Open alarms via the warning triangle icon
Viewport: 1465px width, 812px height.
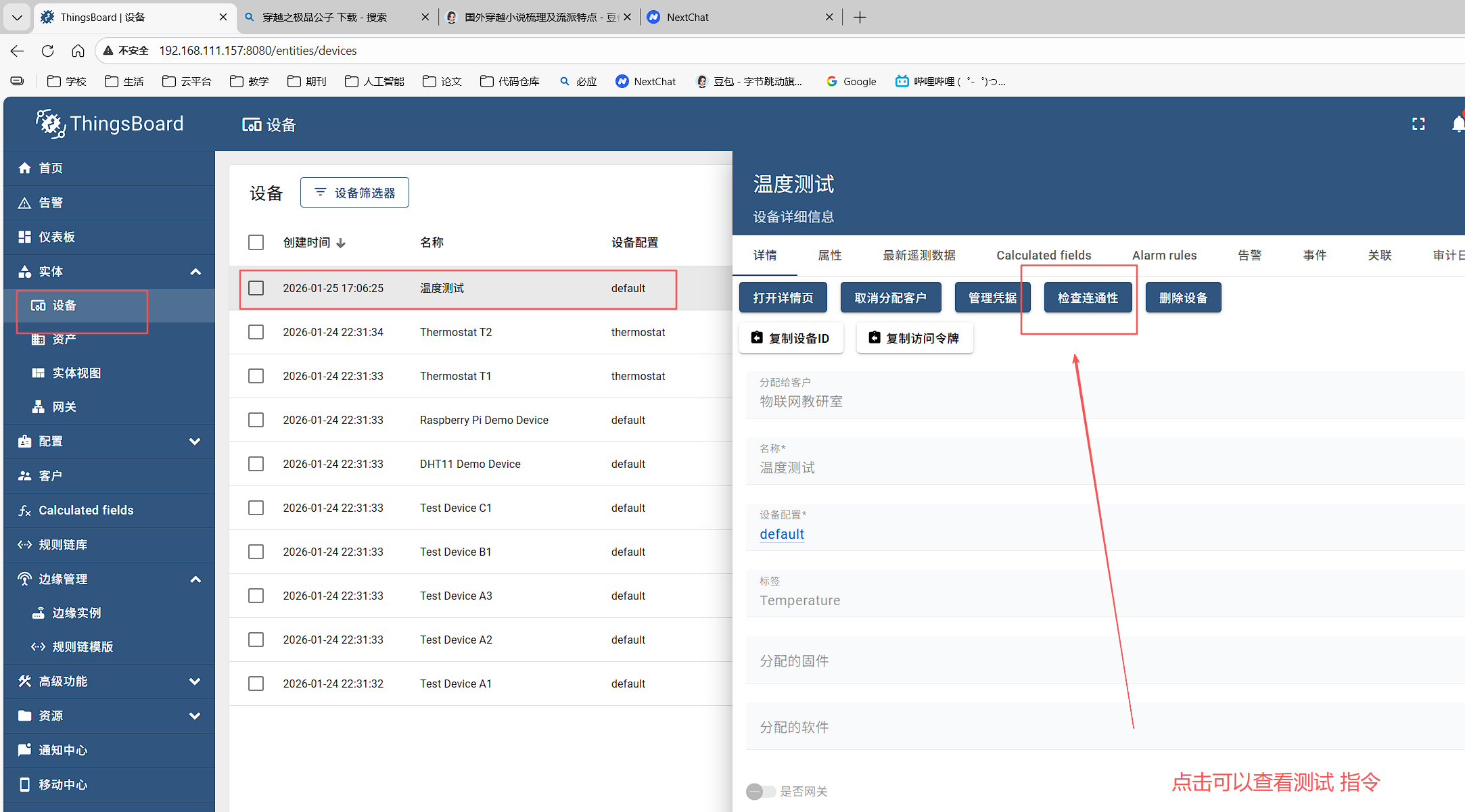[x=25, y=203]
